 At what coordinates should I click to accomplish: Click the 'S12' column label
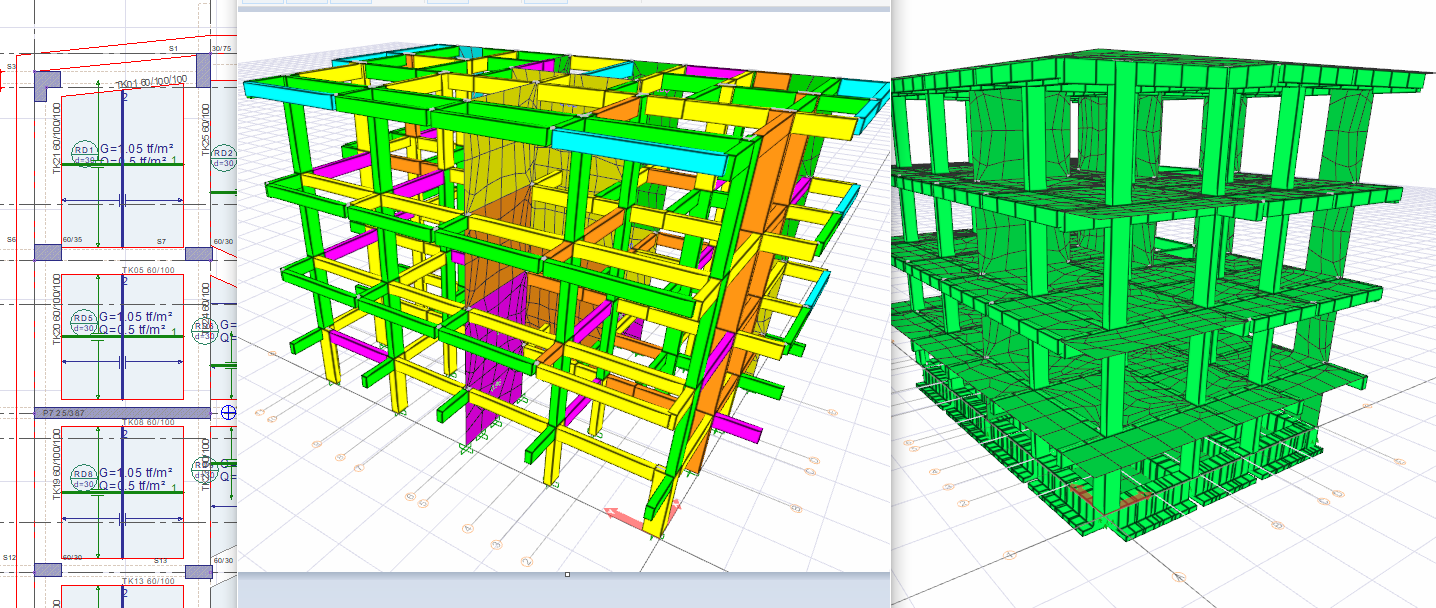click(x=10, y=557)
